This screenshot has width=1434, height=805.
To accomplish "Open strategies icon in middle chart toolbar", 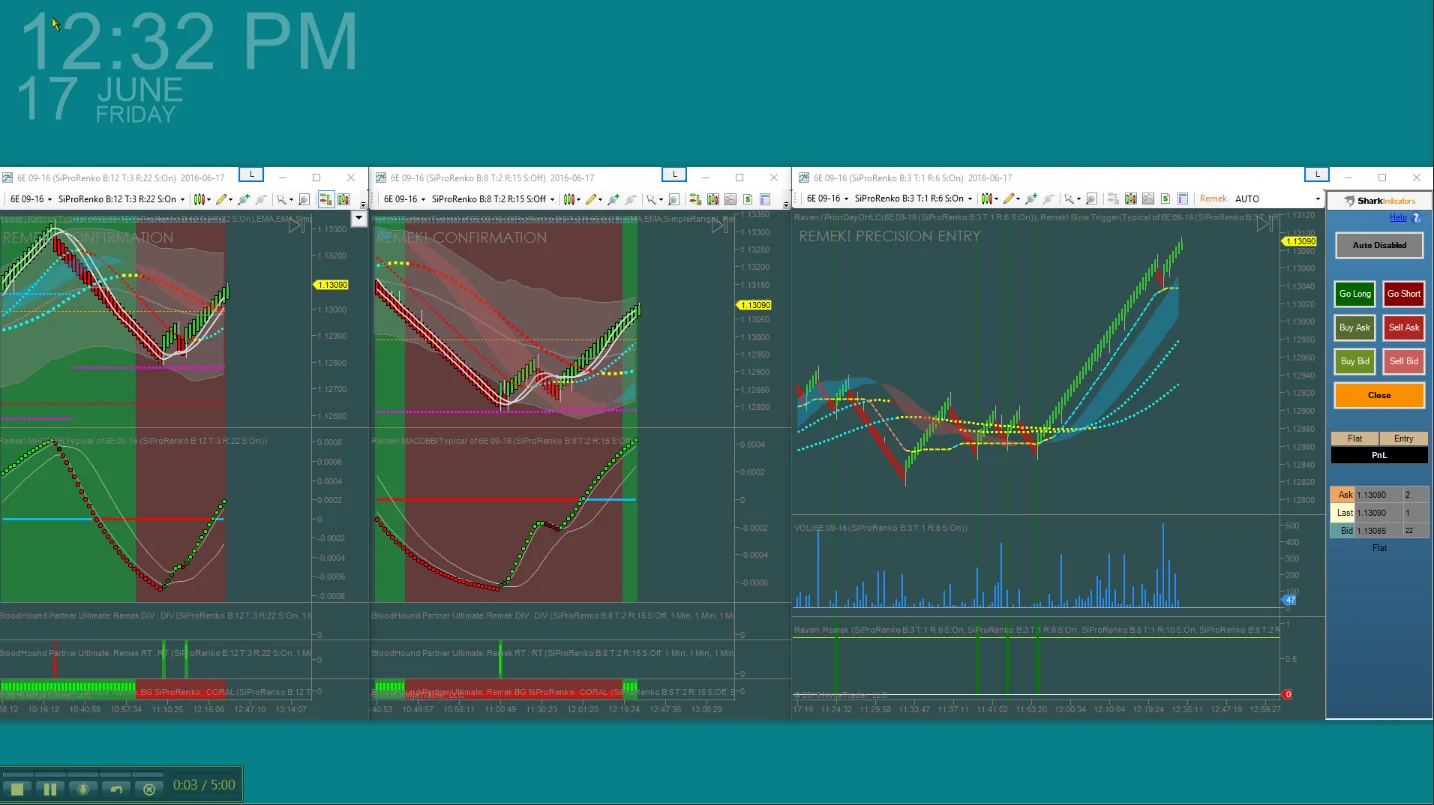I will [730, 199].
